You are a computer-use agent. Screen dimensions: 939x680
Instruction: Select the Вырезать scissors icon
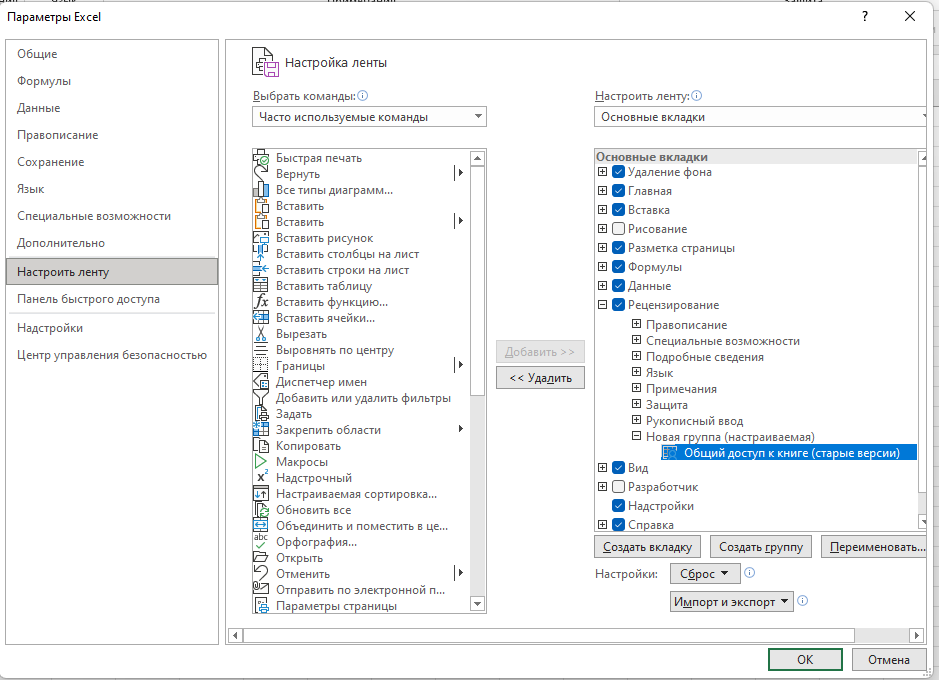(x=261, y=334)
